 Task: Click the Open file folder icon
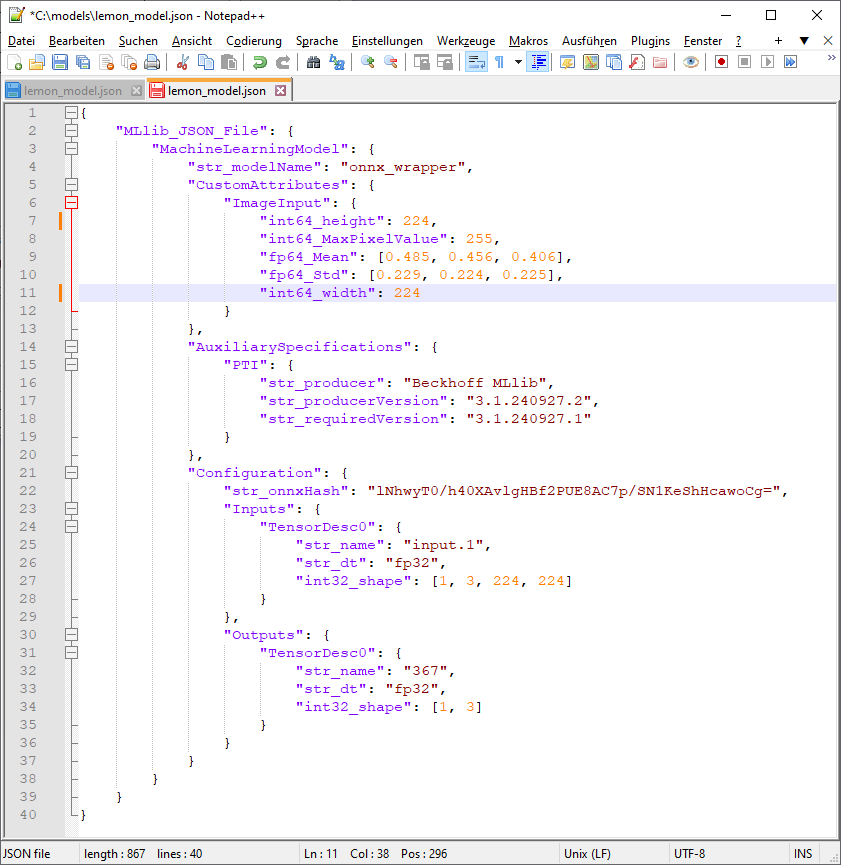[x=37, y=62]
